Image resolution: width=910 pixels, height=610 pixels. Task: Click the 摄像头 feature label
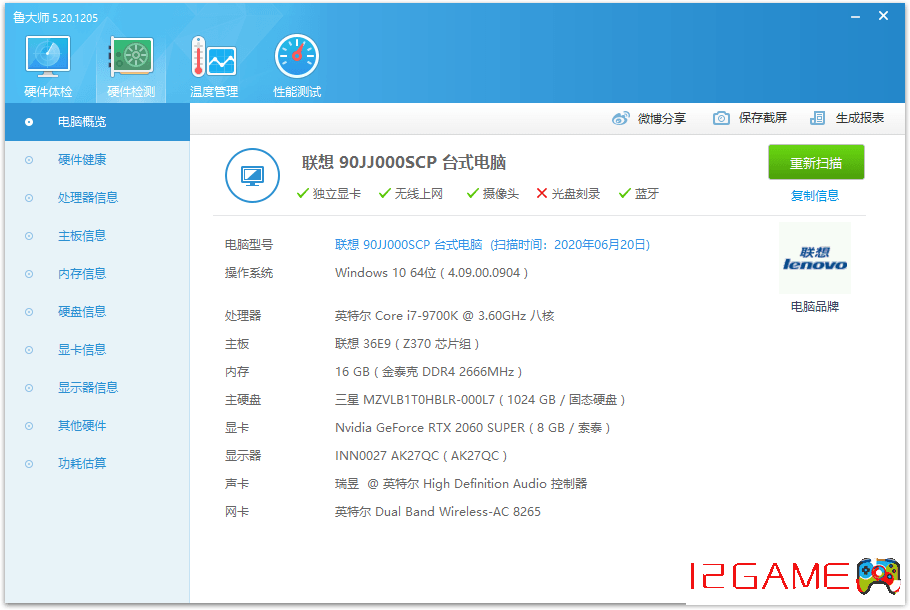pos(501,194)
